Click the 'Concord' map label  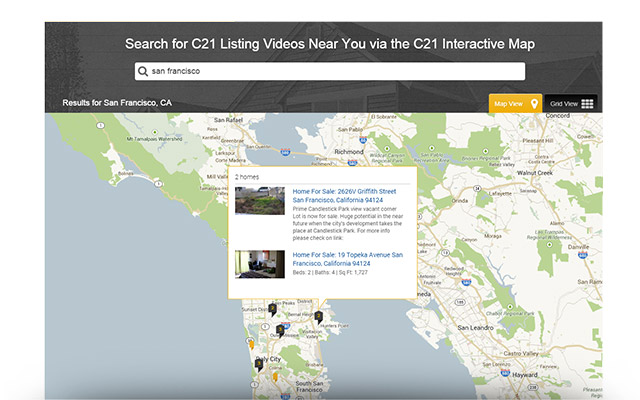[x=558, y=116]
